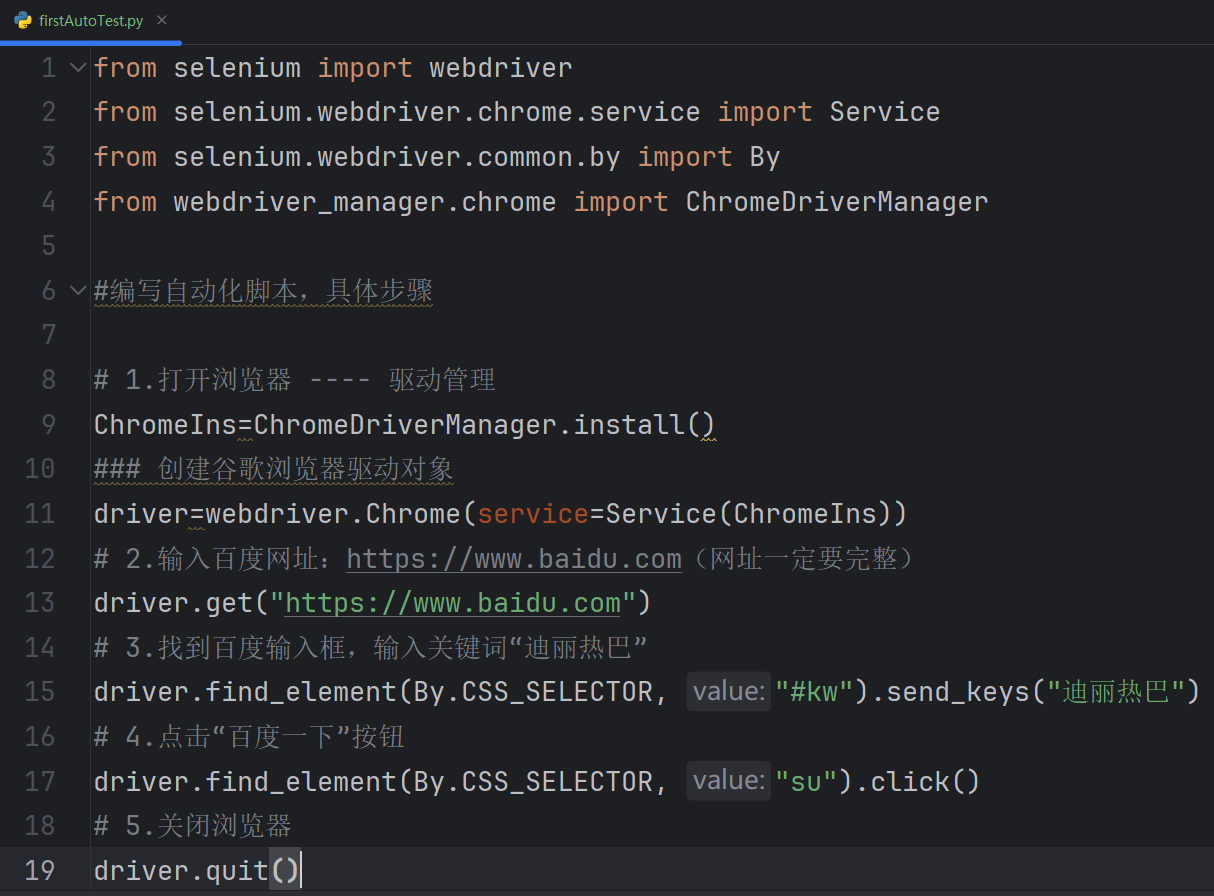Click the word ChromeDriverManager on line 4
Screen dimensions: 1214x896
pos(837,202)
